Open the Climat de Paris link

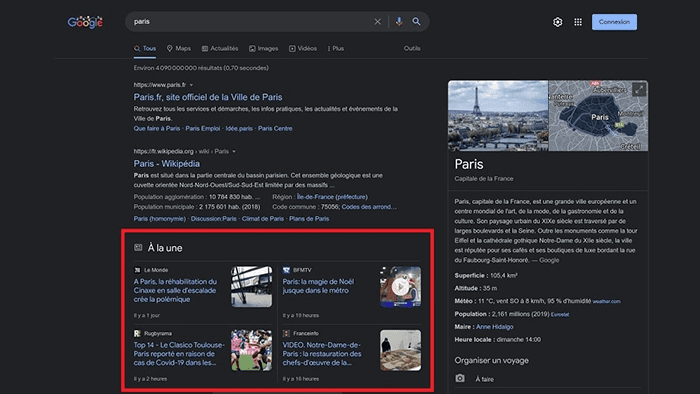(262, 219)
